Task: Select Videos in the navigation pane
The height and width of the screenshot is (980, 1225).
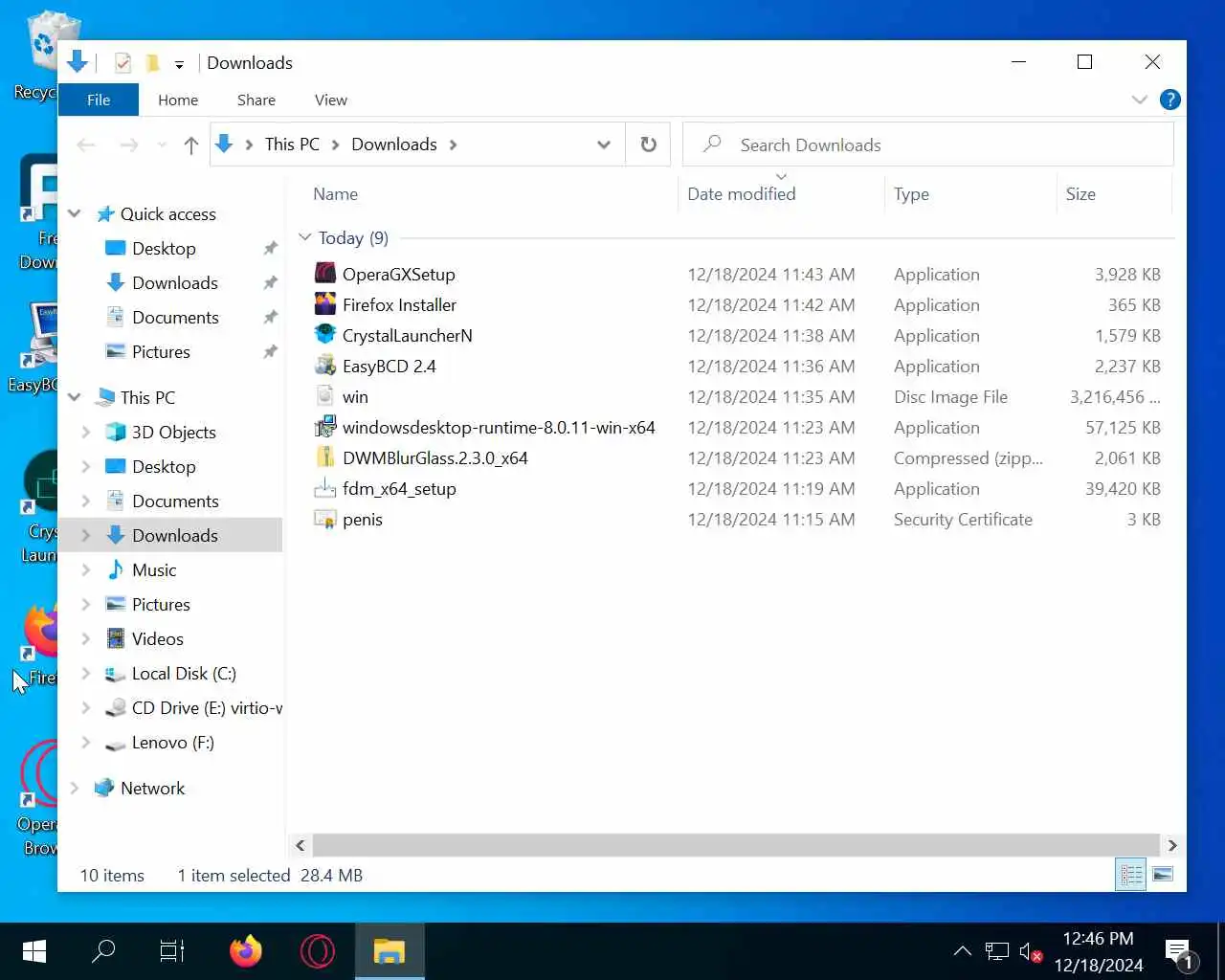Action: click(158, 639)
